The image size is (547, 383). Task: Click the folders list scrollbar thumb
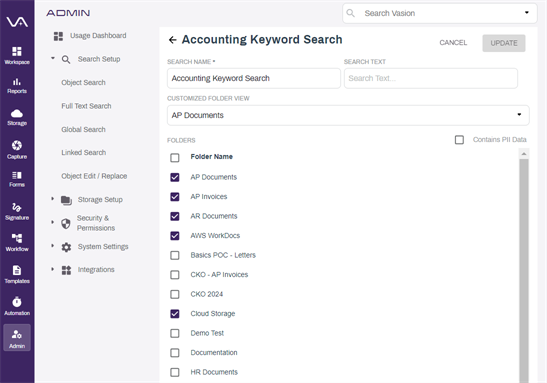524,271
